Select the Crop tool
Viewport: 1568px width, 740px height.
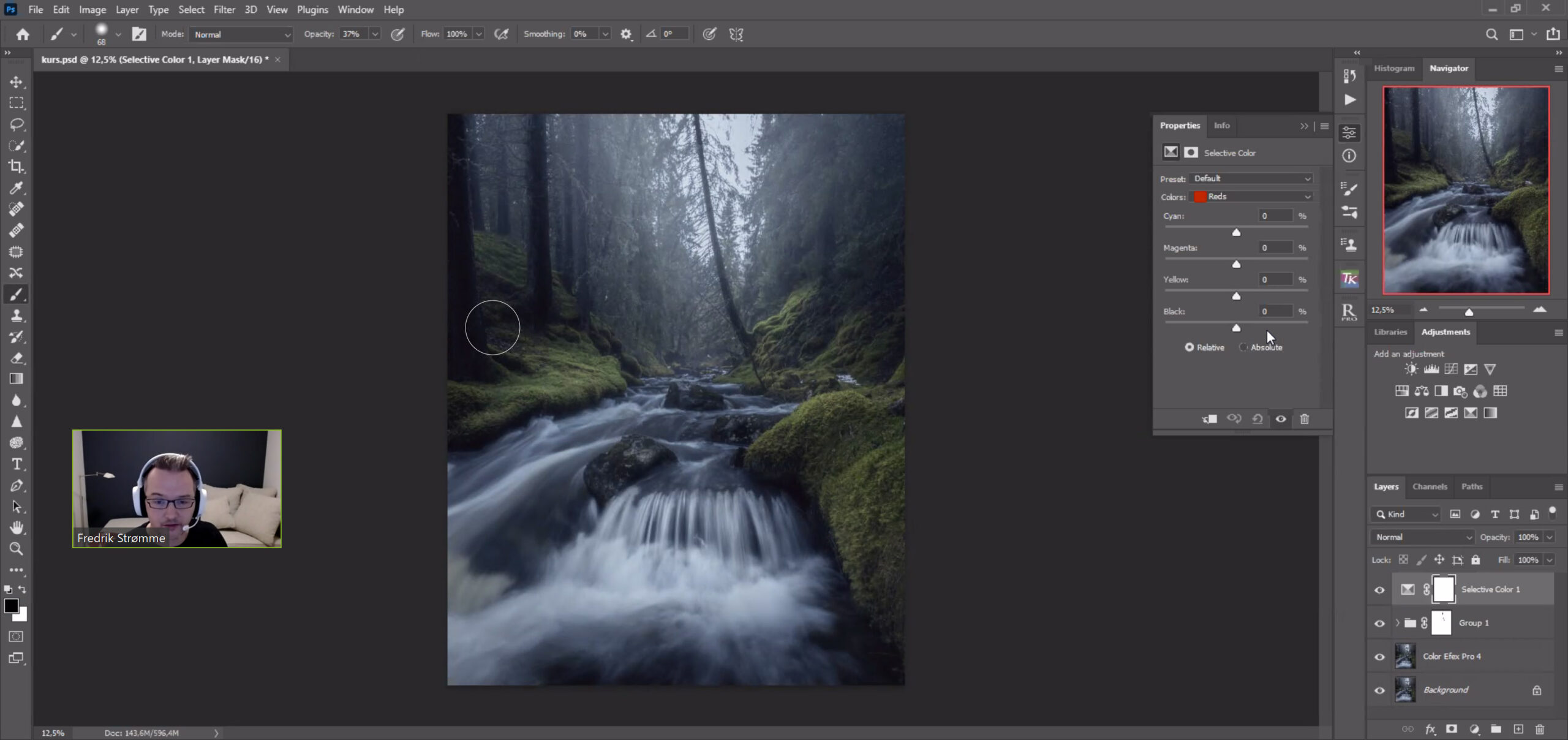17,167
